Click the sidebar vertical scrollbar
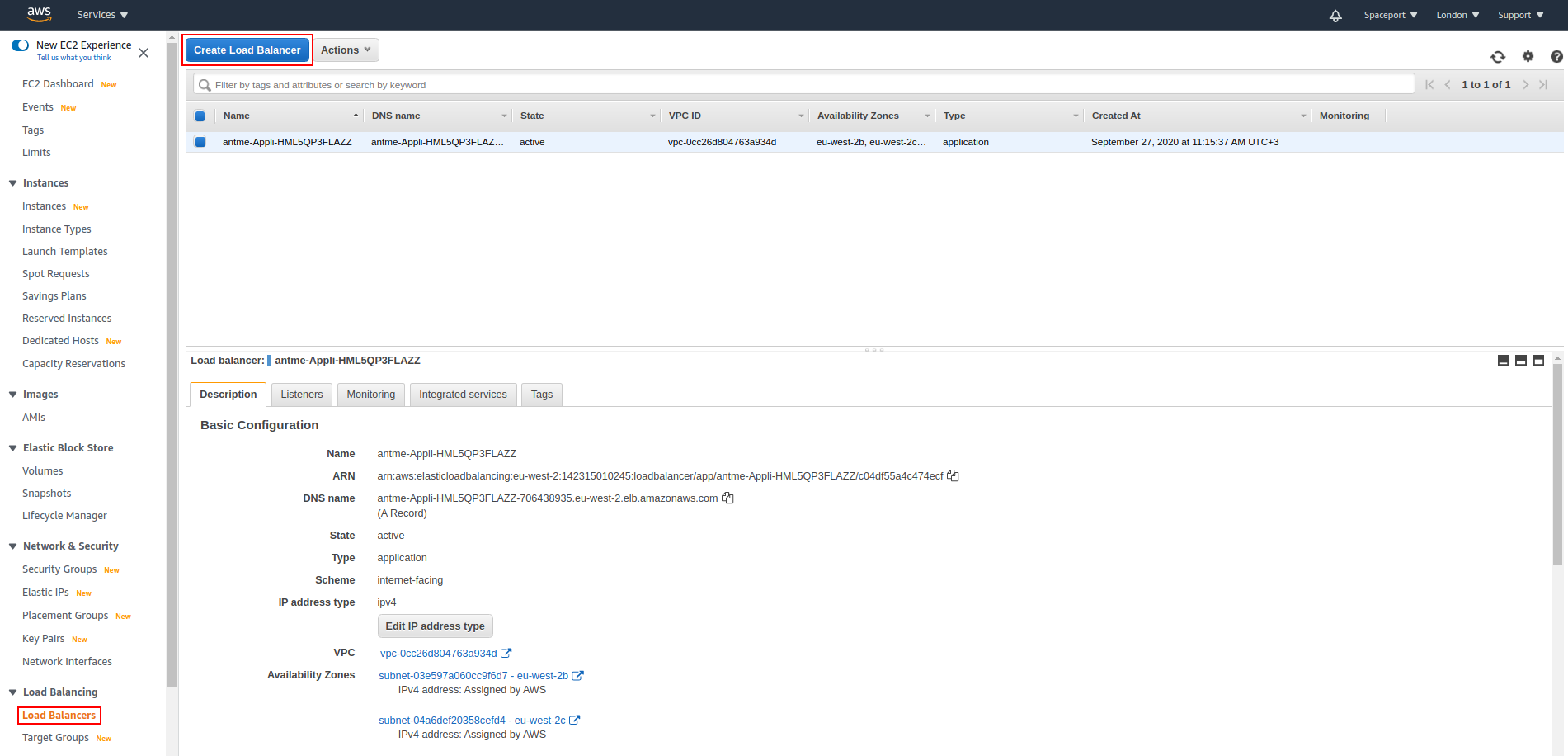Screen dimensions: 1568x756 click(172, 363)
